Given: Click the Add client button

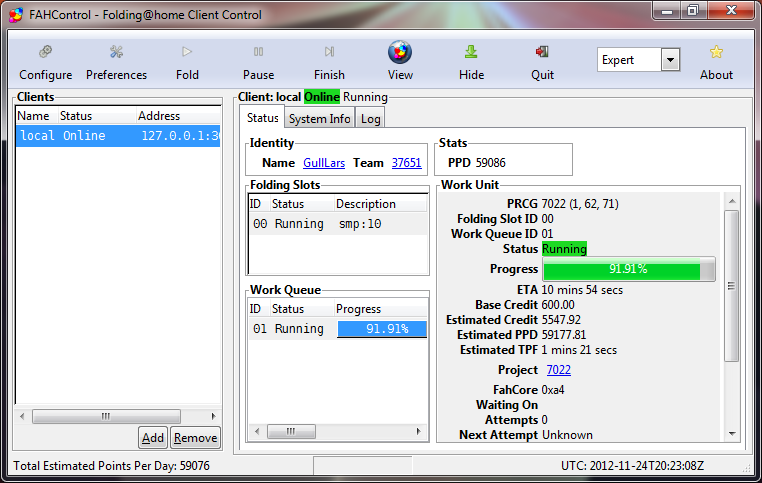Looking at the screenshot, I should point(153,438).
